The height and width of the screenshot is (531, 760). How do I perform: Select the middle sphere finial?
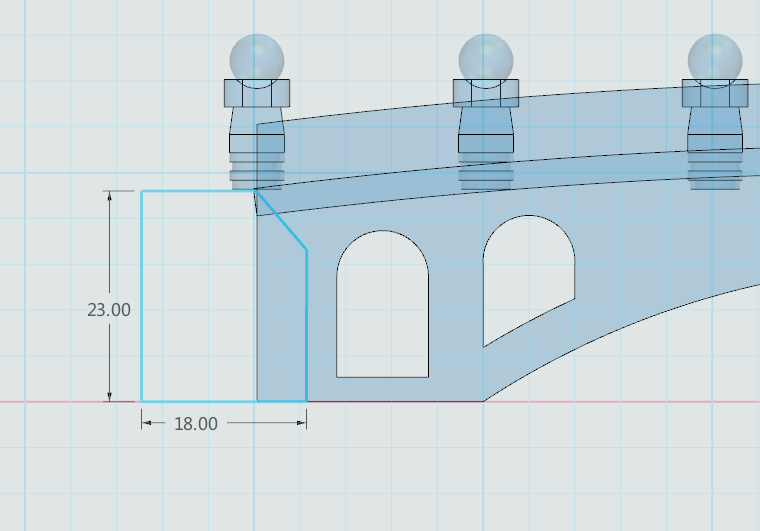(x=486, y=58)
